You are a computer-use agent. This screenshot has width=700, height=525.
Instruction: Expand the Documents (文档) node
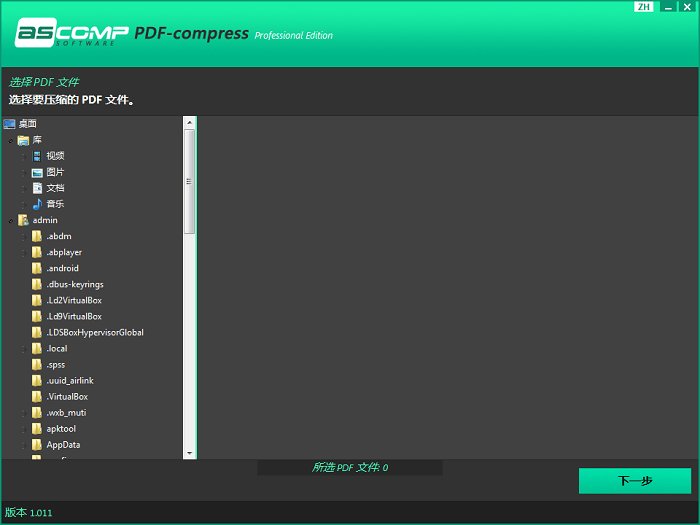tap(24, 189)
